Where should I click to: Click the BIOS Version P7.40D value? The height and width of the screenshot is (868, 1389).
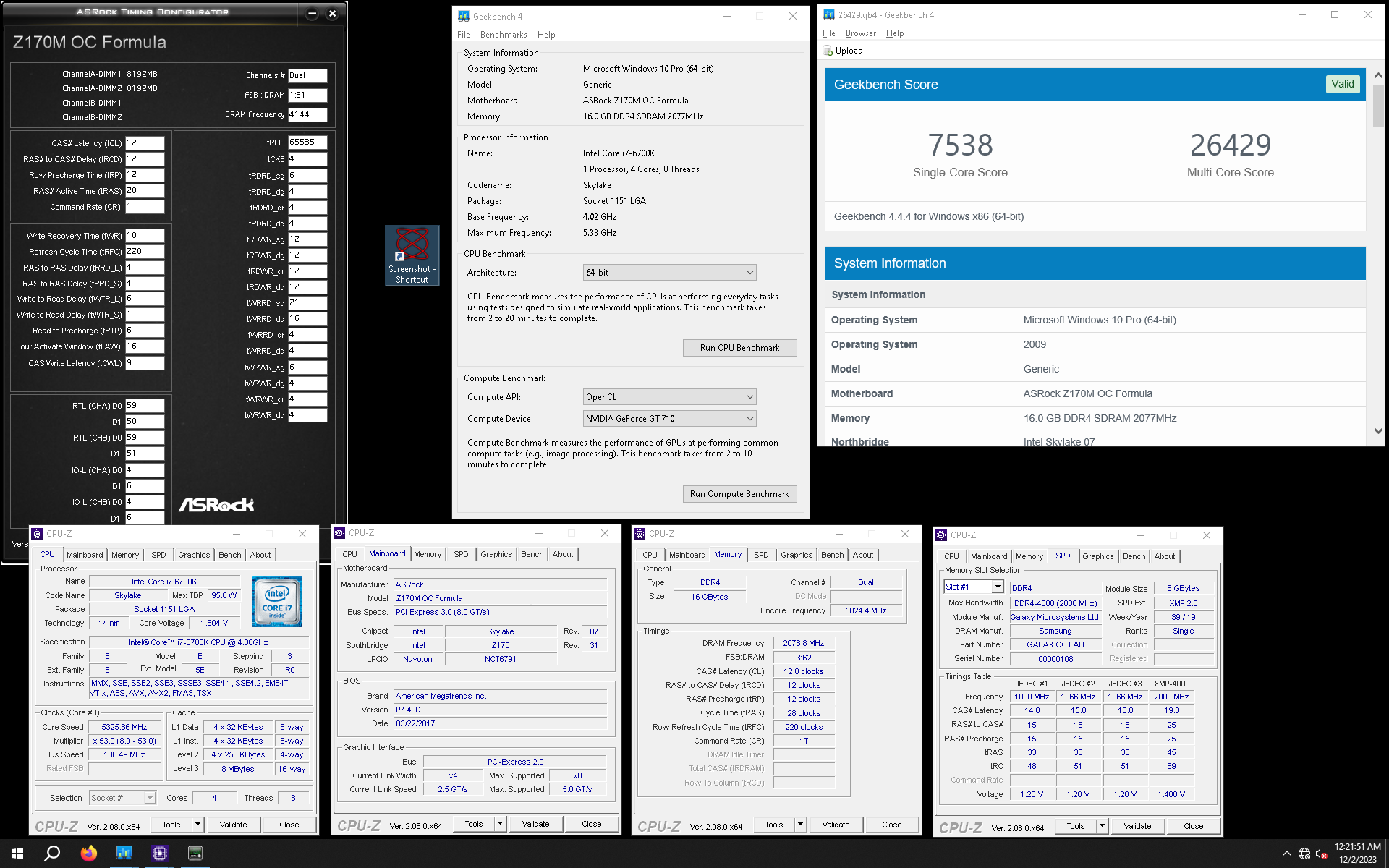500,710
